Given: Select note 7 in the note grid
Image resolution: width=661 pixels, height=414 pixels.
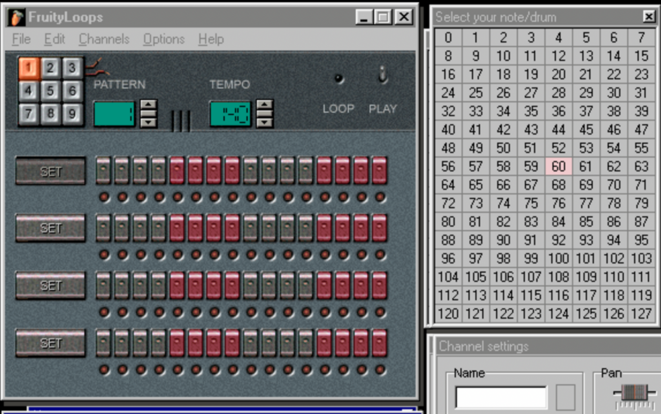Looking at the screenshot, I should point(641,38).
